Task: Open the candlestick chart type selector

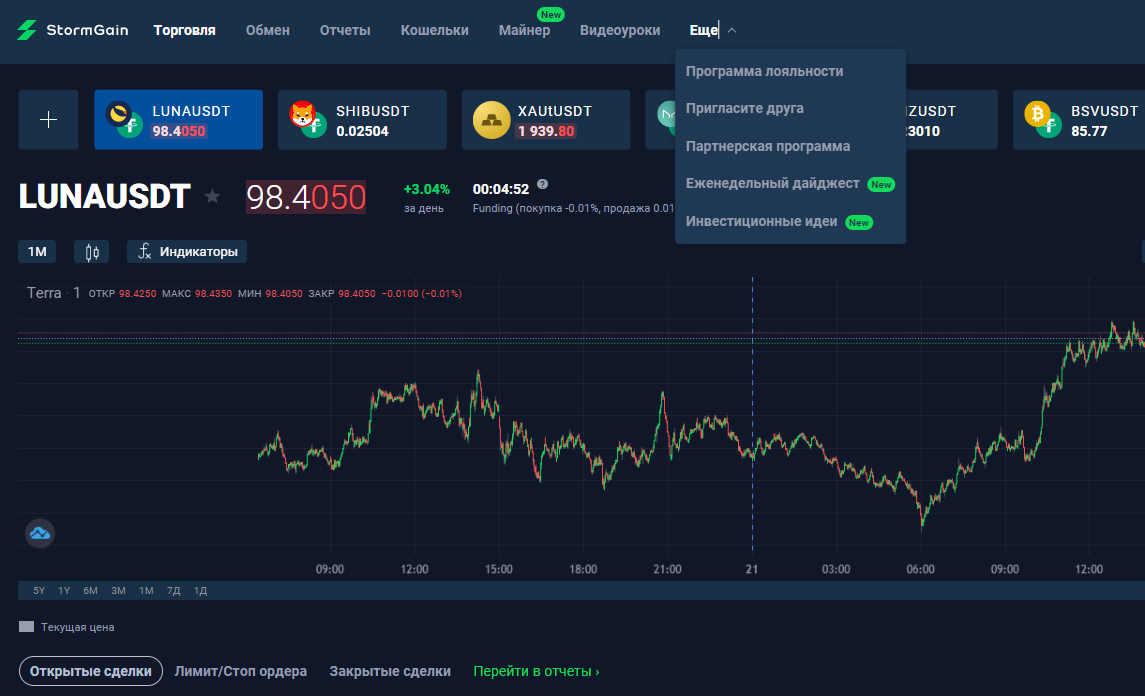Action: tap(92, 252)
